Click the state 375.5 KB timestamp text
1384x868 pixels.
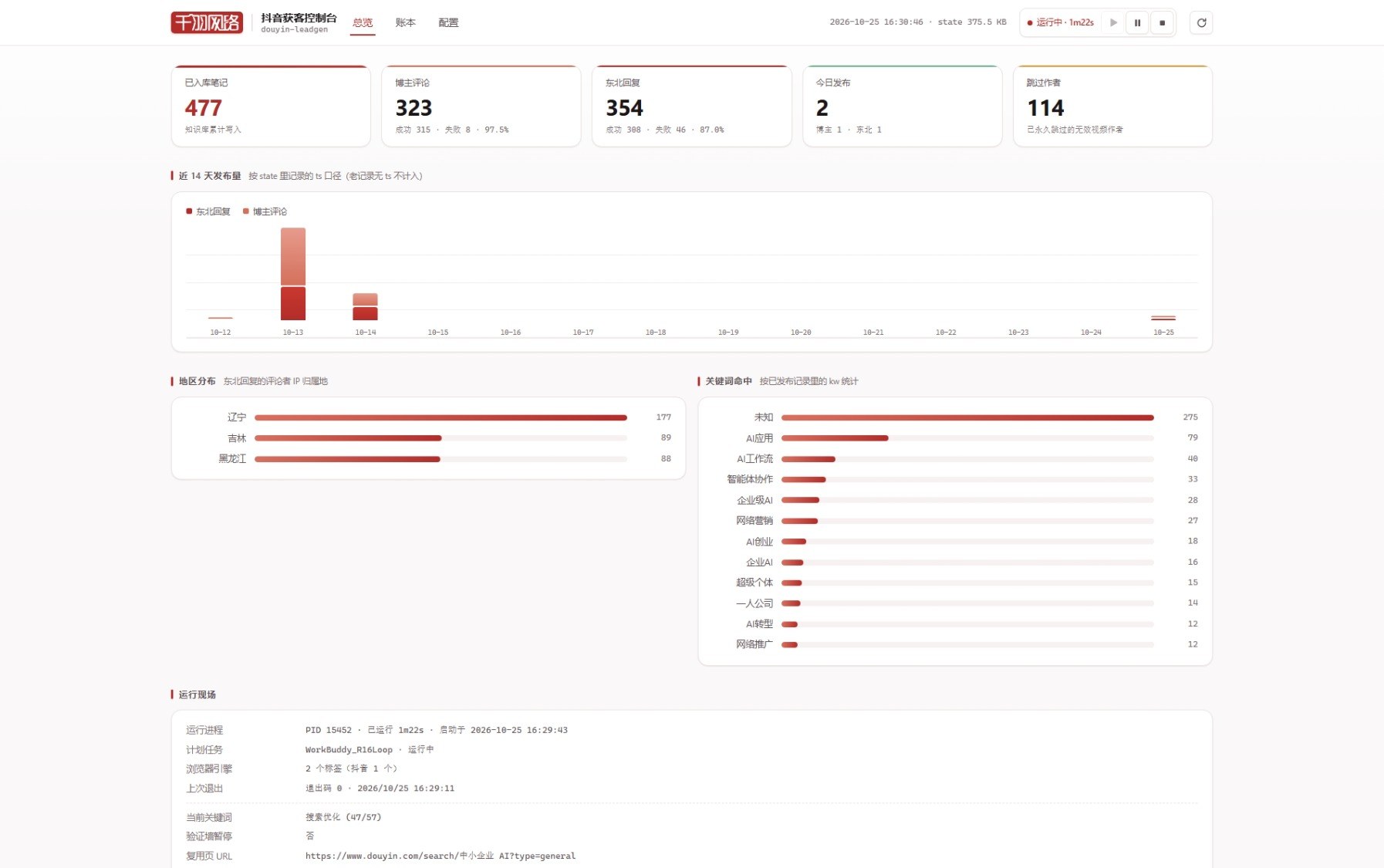918,22
